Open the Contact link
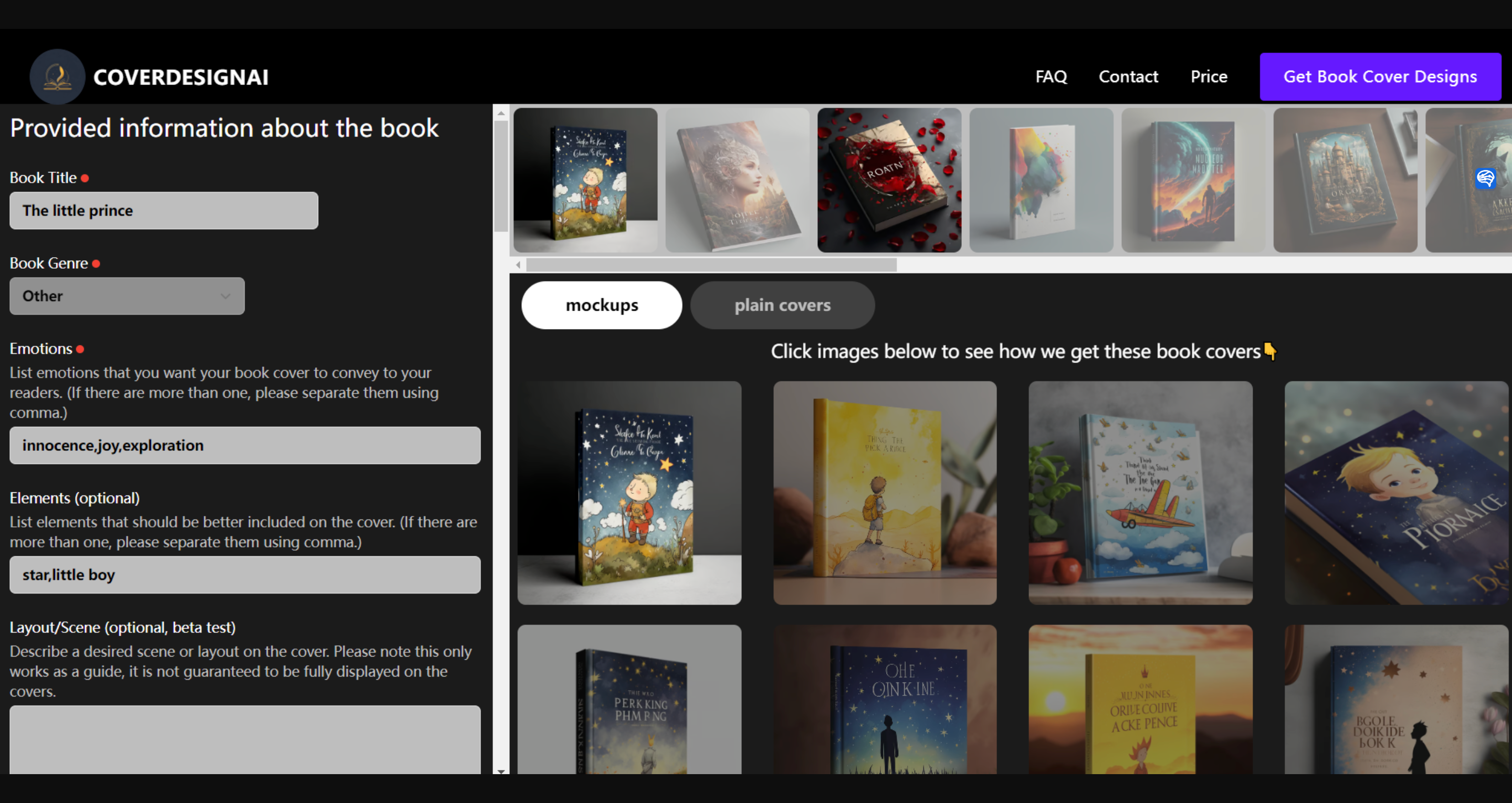 [1128, 76]
